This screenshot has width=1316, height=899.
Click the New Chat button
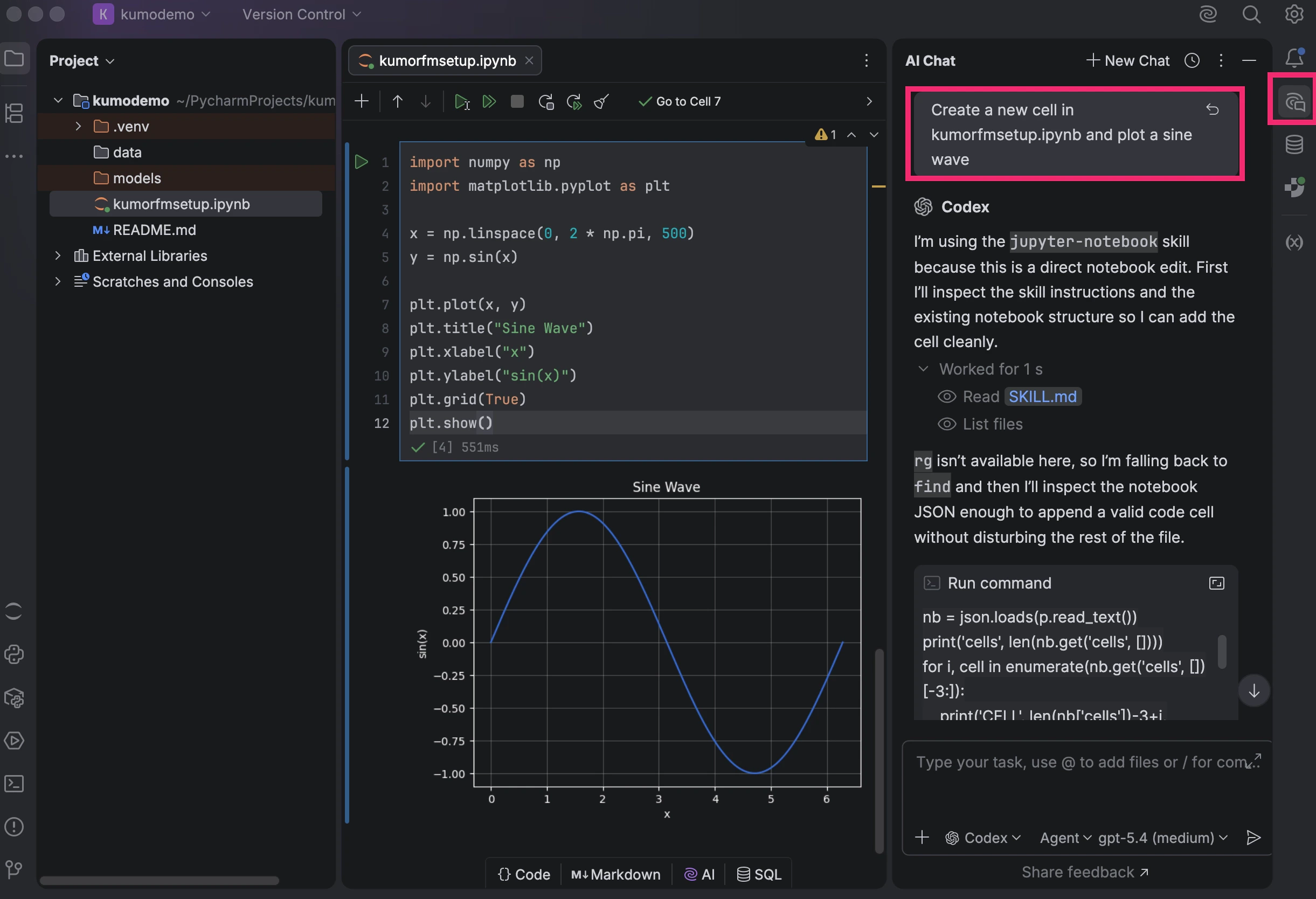tap(1127, 60)
